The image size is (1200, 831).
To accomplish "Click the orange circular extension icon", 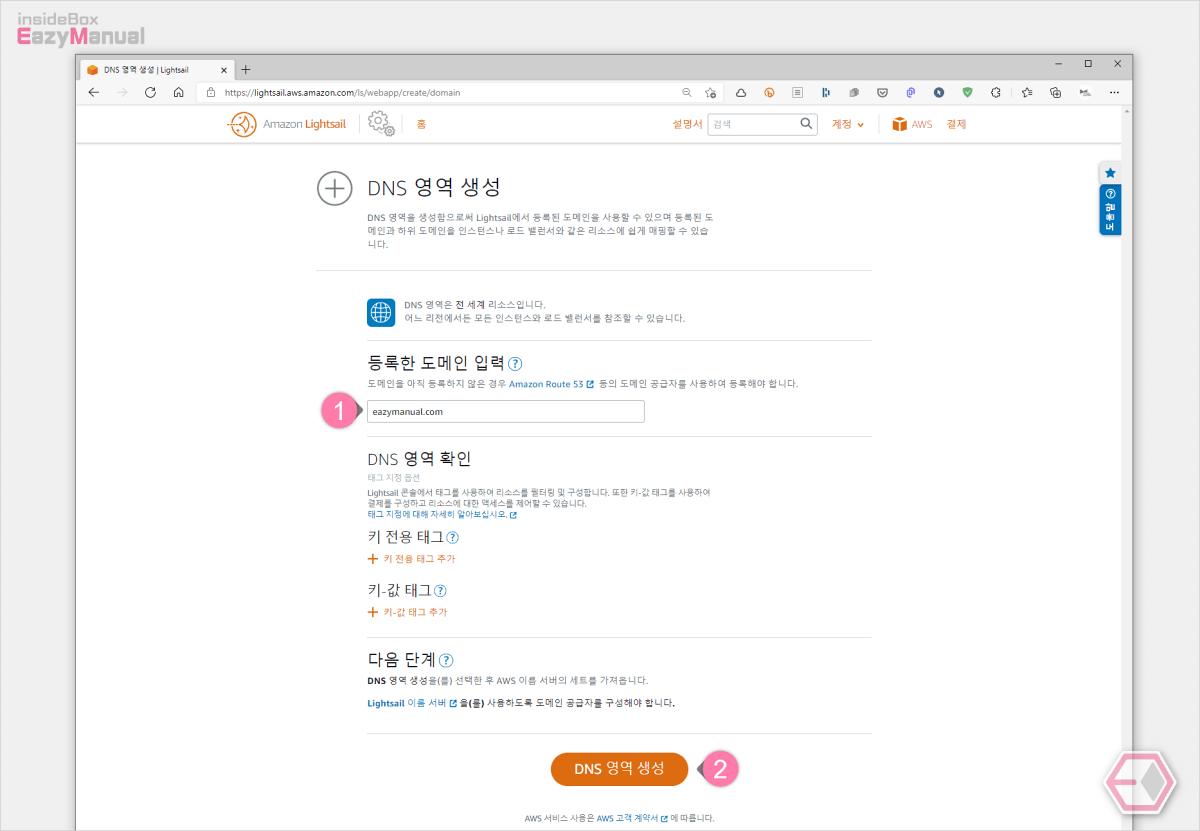I will 770,92.
